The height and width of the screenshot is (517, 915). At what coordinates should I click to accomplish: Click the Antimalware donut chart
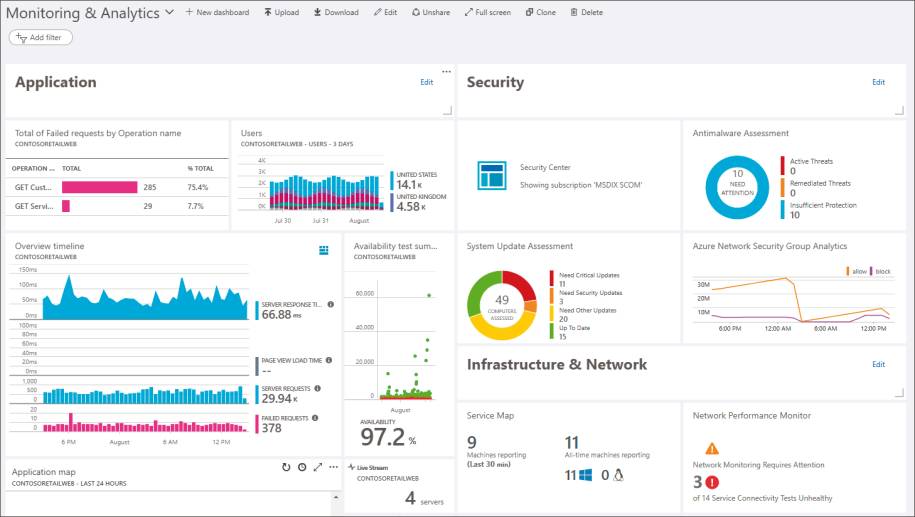(737, 187)
